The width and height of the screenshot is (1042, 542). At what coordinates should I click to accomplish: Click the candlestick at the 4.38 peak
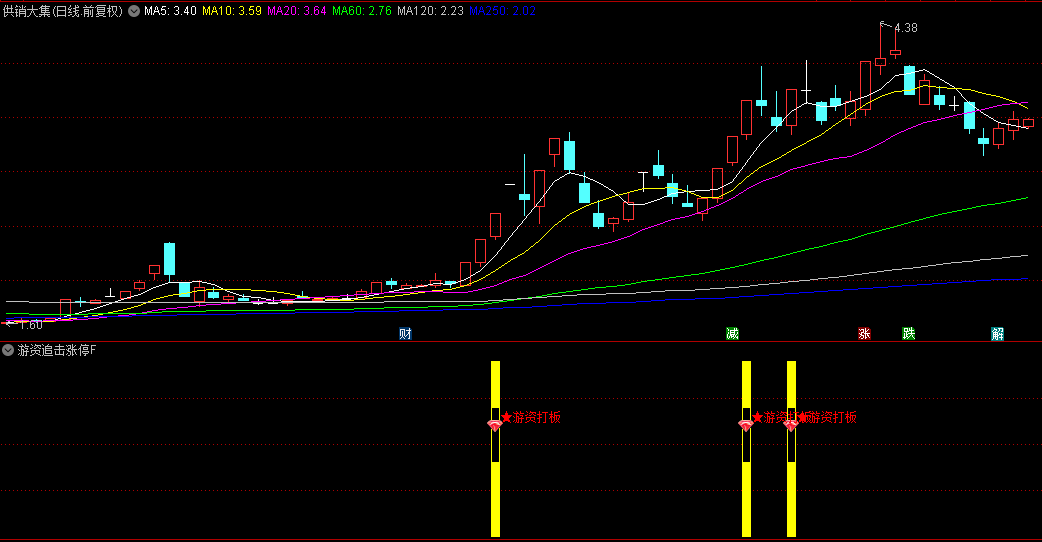point(881,50)
